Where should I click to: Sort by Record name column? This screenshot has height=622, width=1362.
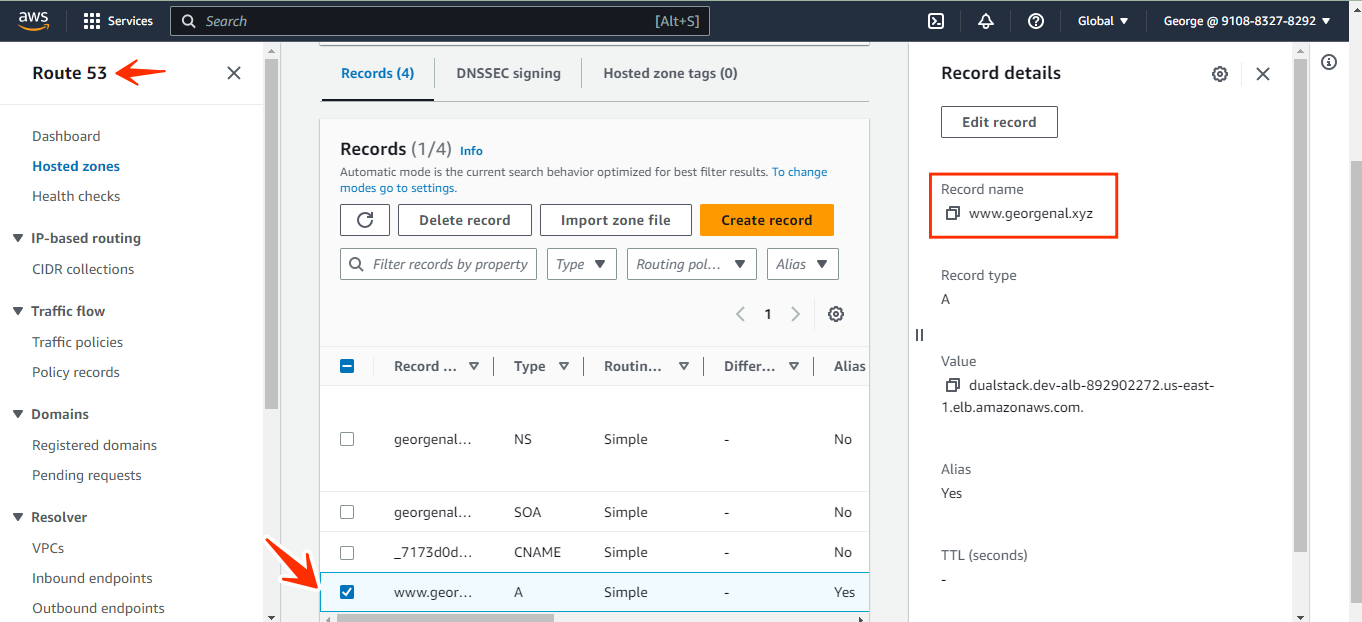[x=474, y=366]
